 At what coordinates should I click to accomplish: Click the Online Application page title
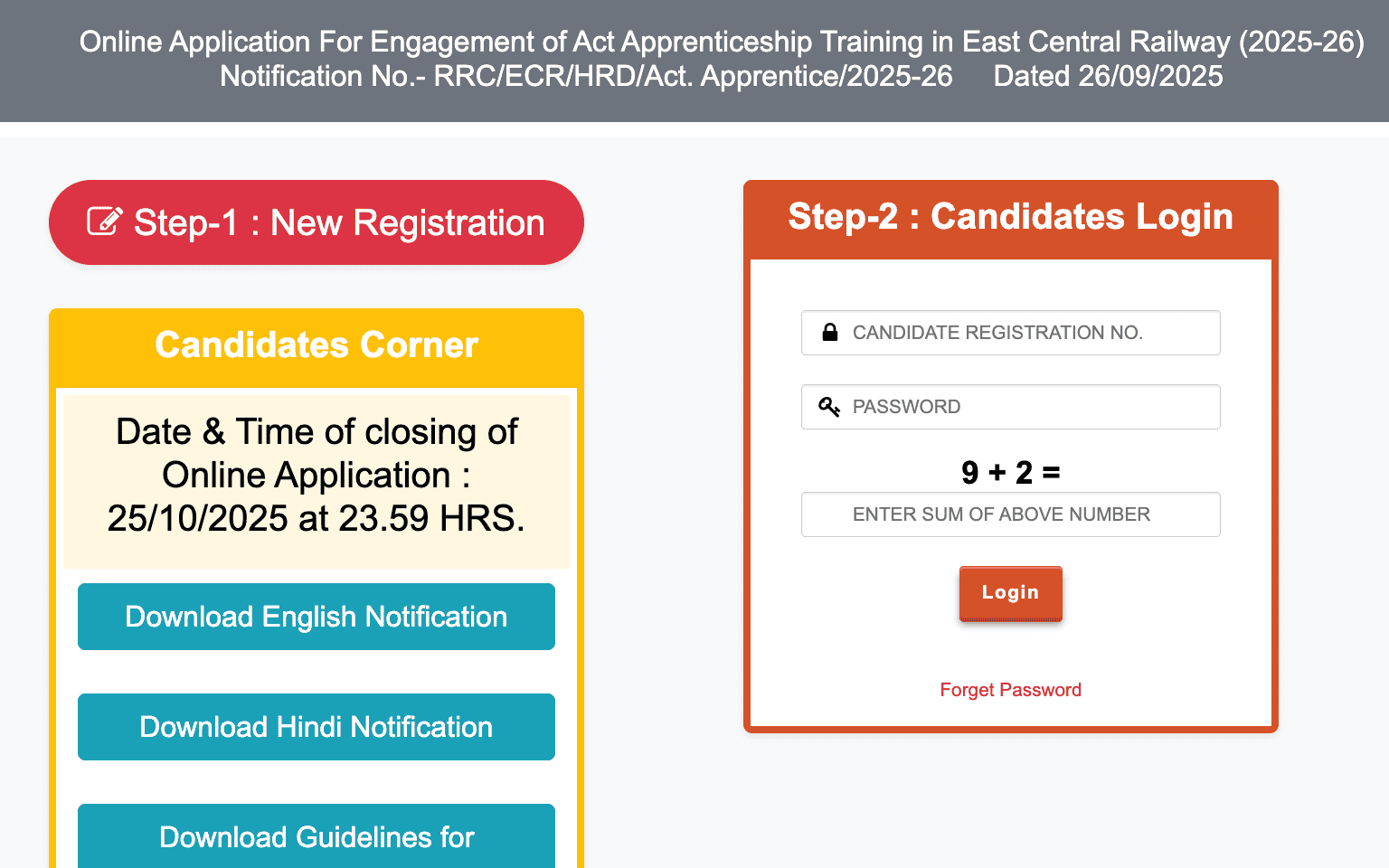tap(721, 42)
